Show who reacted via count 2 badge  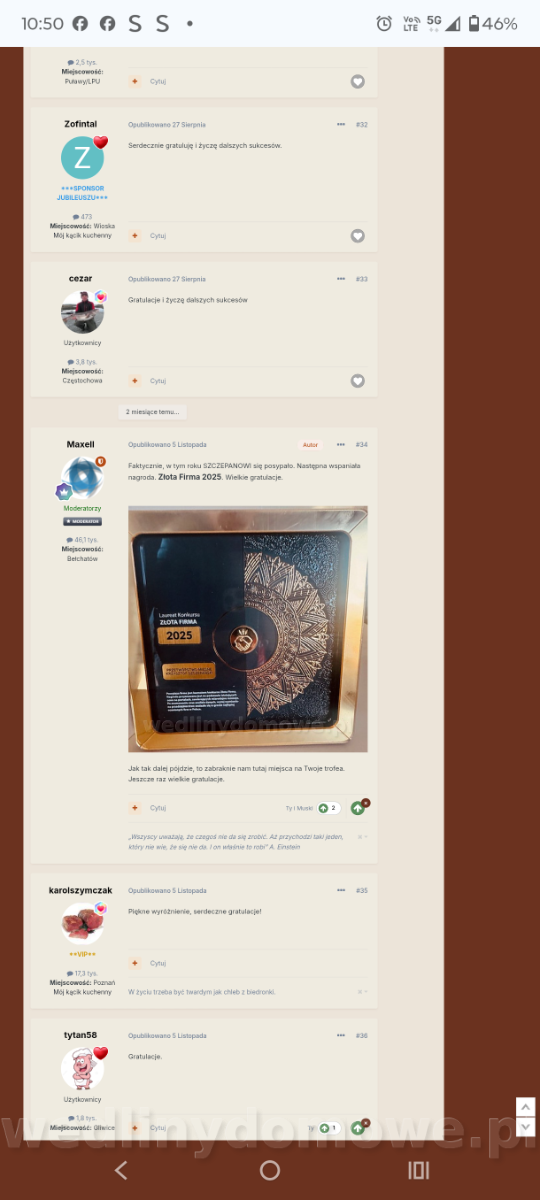[x=329, y=808]
